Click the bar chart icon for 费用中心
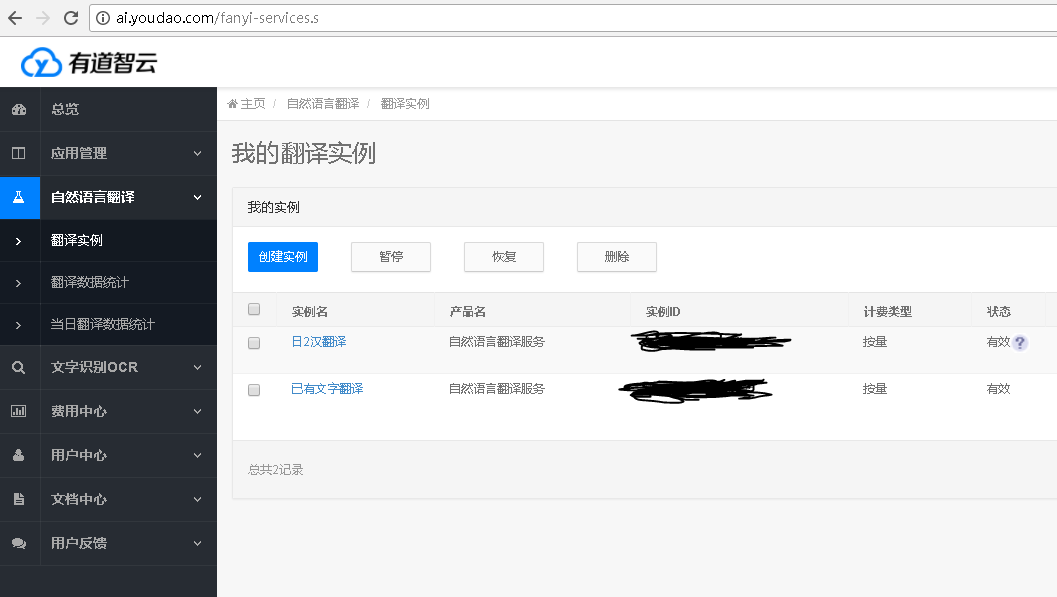This screenshot has width=1057, height=597. point(19,411)
